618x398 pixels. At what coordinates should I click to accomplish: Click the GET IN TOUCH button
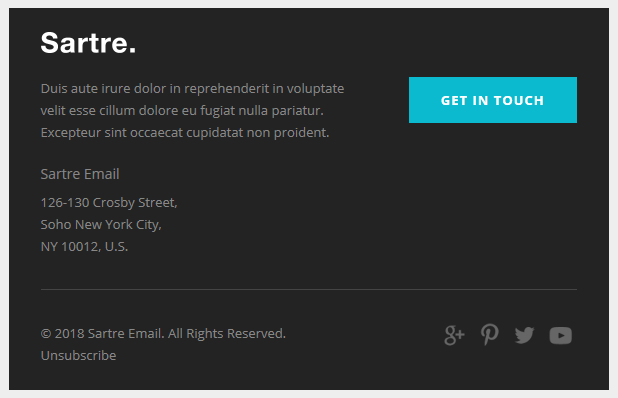[493, 100]
